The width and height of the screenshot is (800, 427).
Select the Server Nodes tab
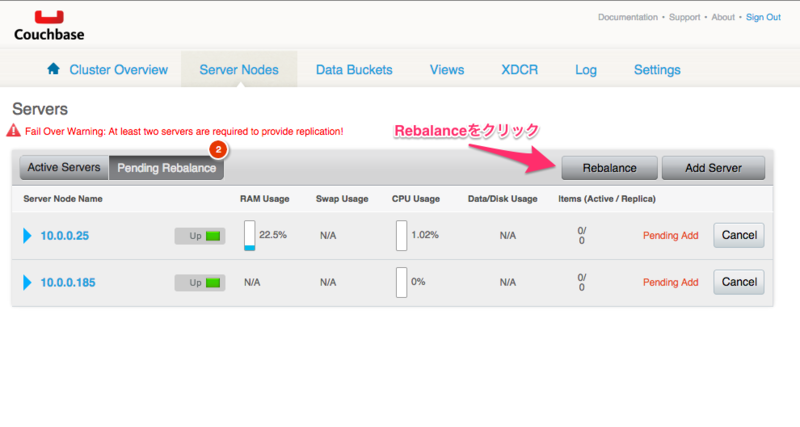click(239, 70)
